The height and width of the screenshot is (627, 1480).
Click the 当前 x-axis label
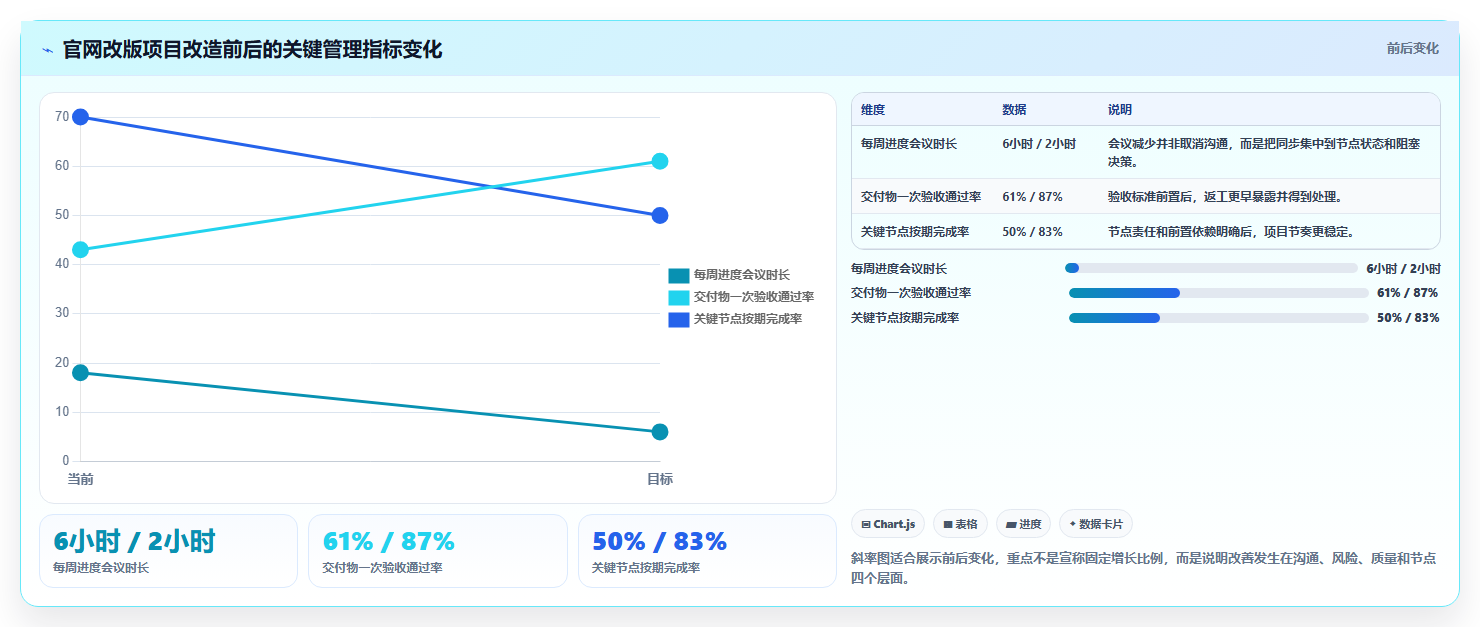(81, 479)
